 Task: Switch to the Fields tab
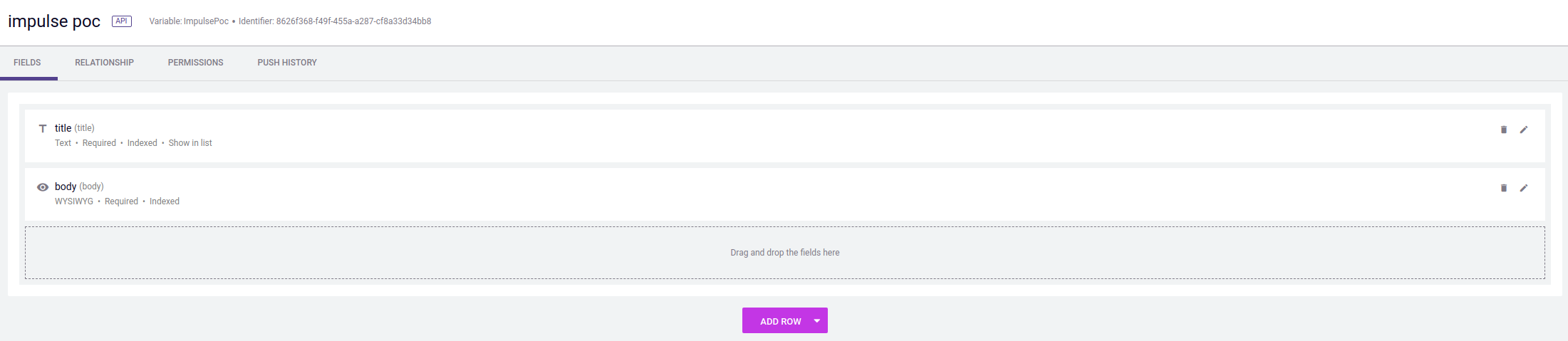coord(27,63)
